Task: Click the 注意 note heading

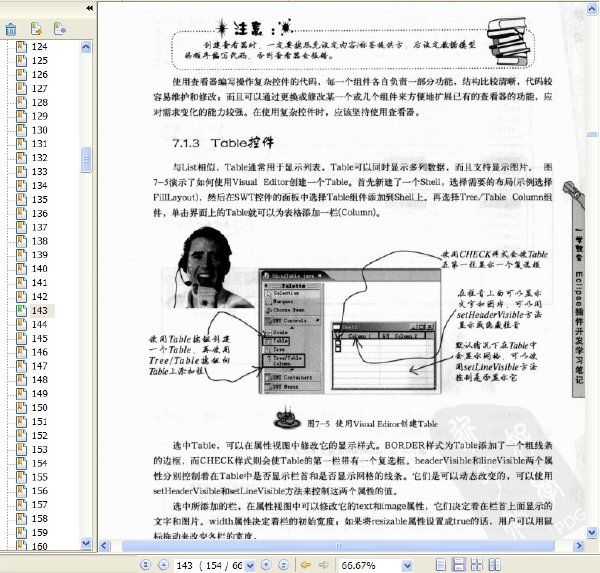Action: (x=254, y=28)
